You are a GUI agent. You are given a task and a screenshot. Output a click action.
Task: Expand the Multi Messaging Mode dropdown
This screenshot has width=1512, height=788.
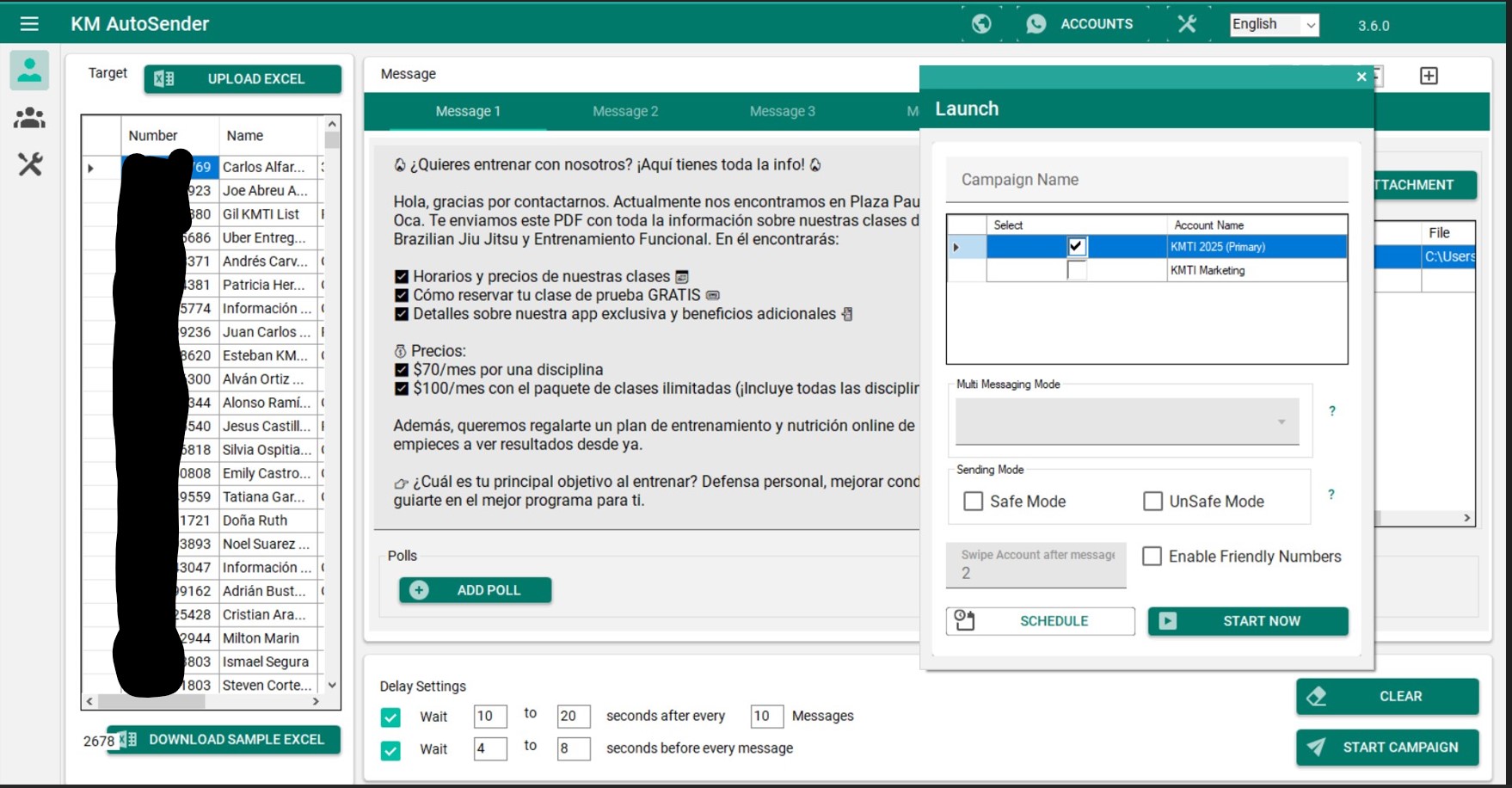(x=1127, y=422)
